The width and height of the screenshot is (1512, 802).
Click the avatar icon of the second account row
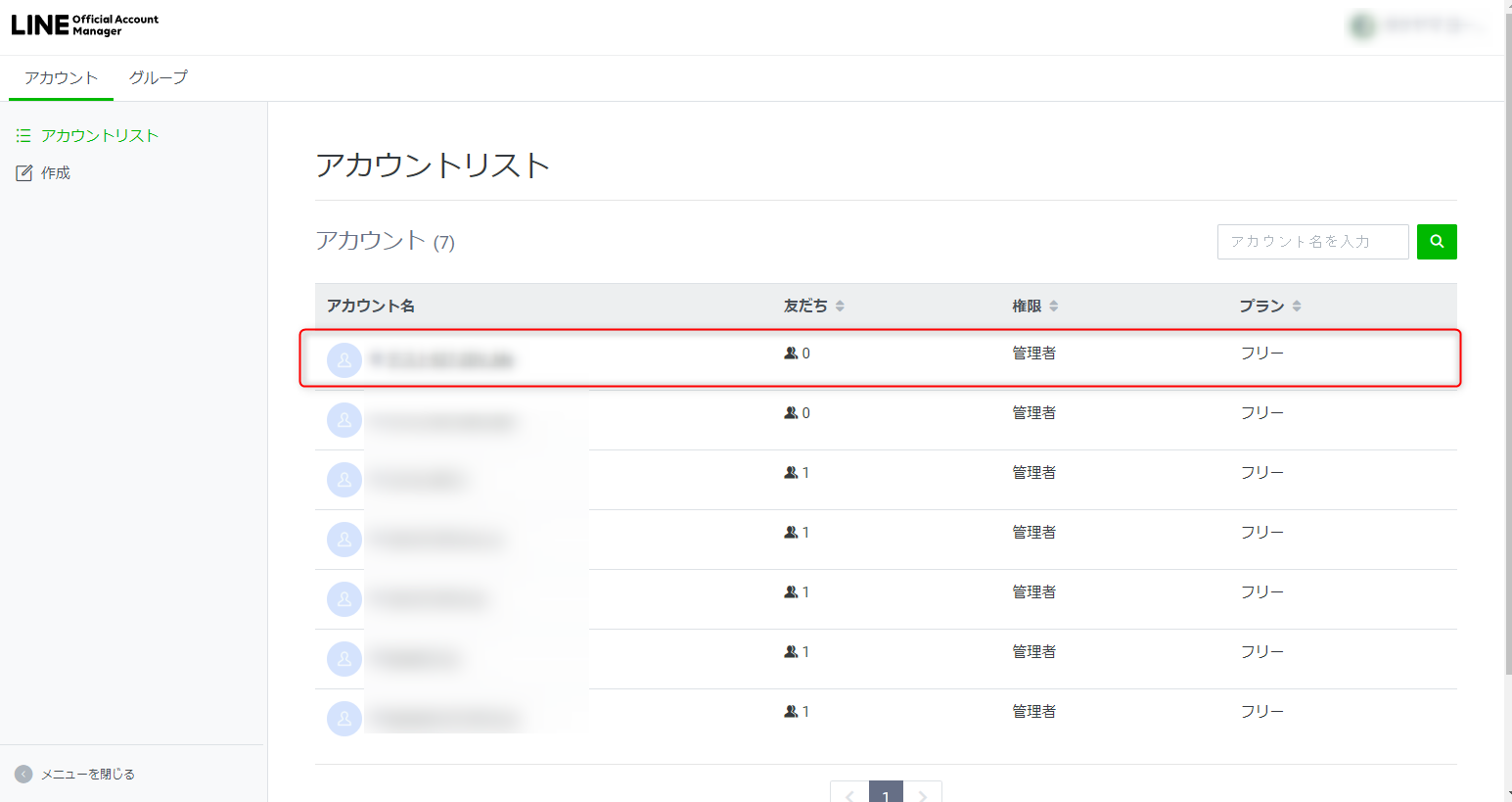(x=344, y=420)
